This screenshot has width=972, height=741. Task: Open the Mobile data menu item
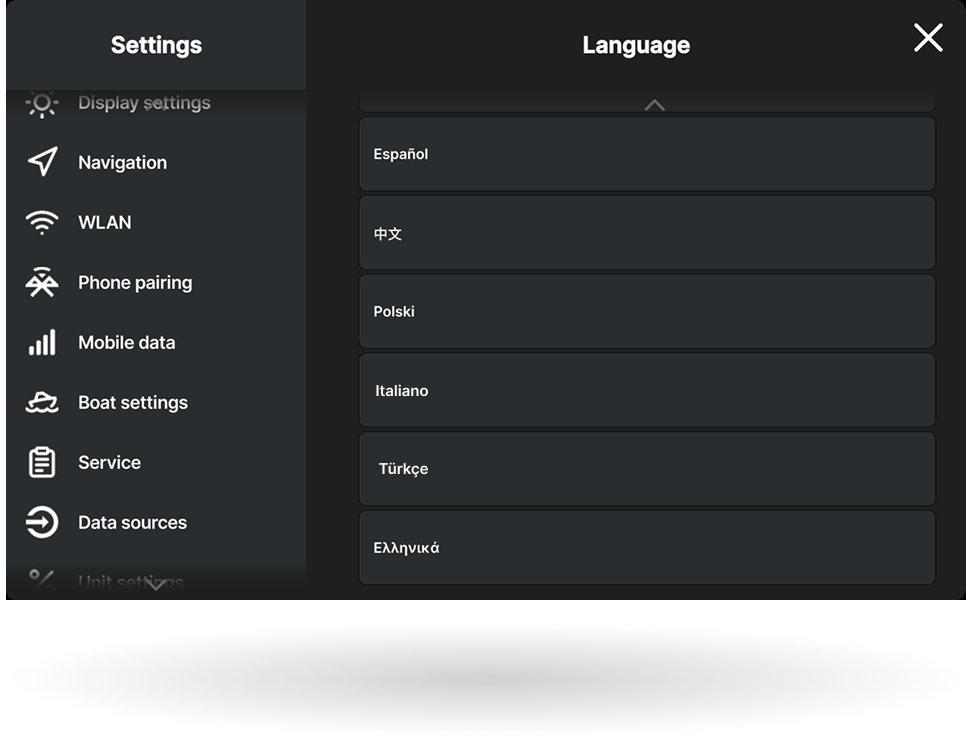(127, 343)
